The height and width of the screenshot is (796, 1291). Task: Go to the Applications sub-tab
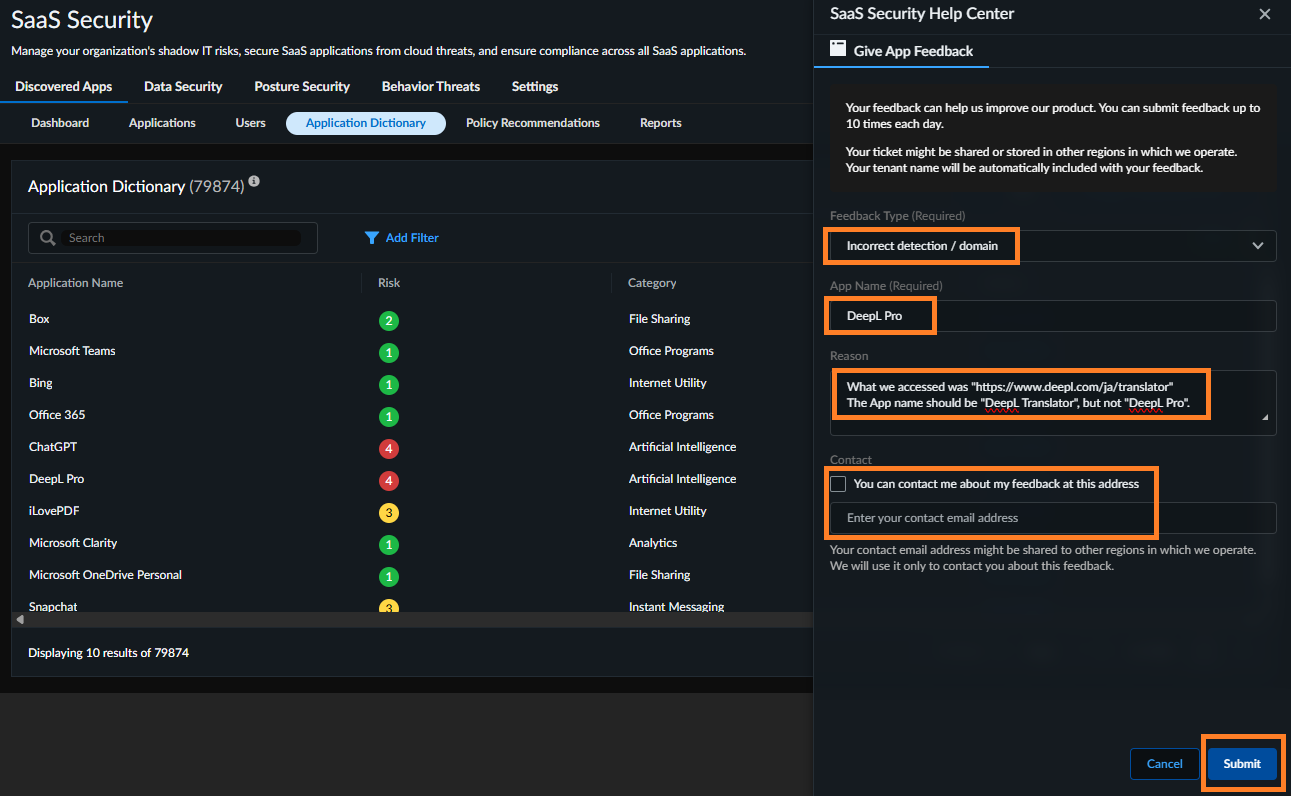pyautogui.click(x=162, y=123)
